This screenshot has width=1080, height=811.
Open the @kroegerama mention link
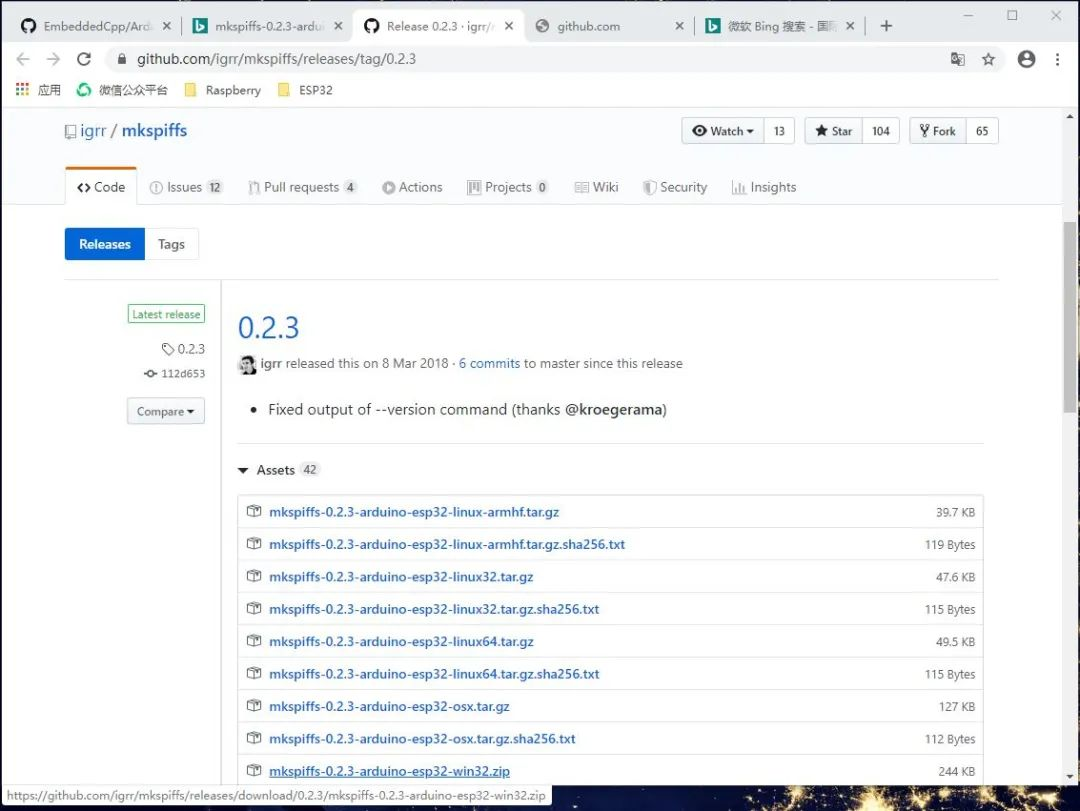click(x=615, y=409)
